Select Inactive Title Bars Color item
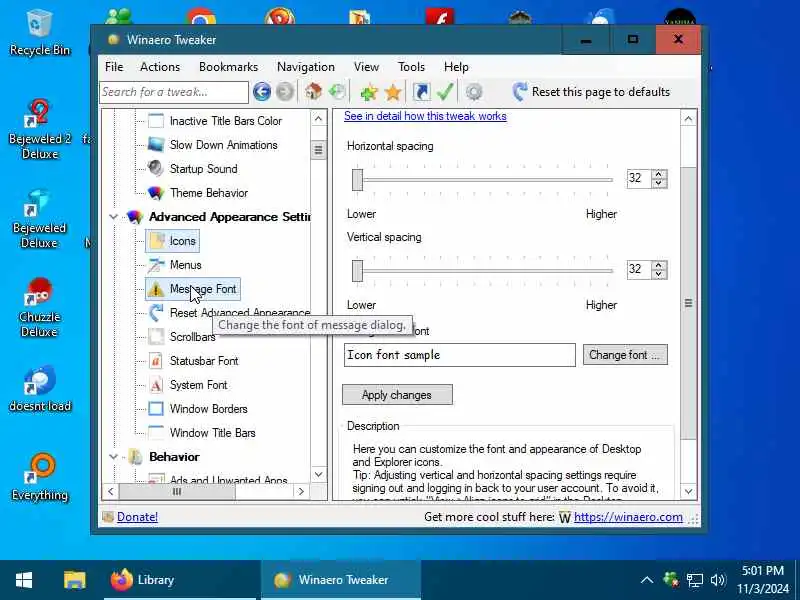 point(226,121)
